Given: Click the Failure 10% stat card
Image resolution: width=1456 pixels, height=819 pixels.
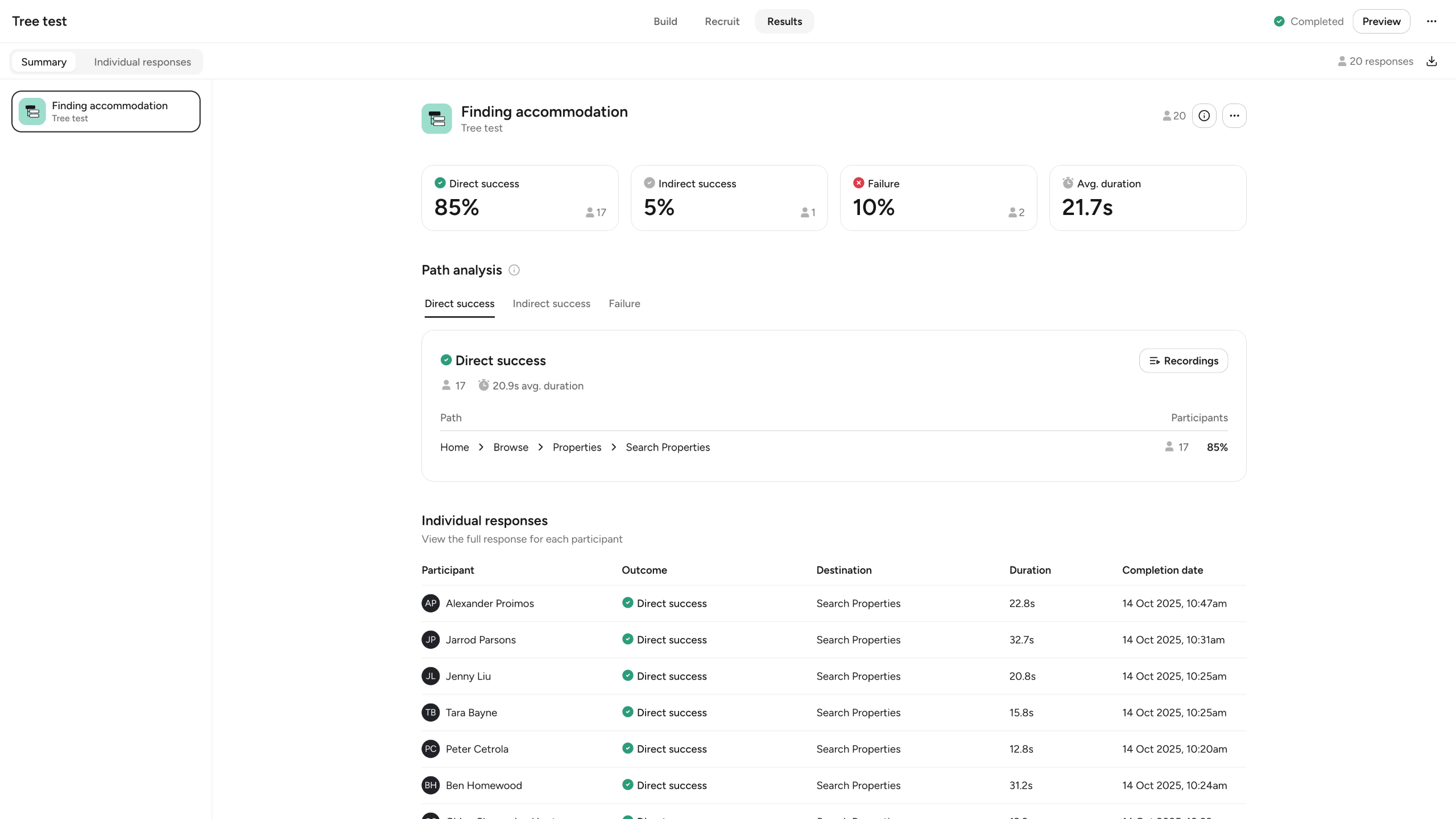Looking at the screenshot, I should coord(938,198).
